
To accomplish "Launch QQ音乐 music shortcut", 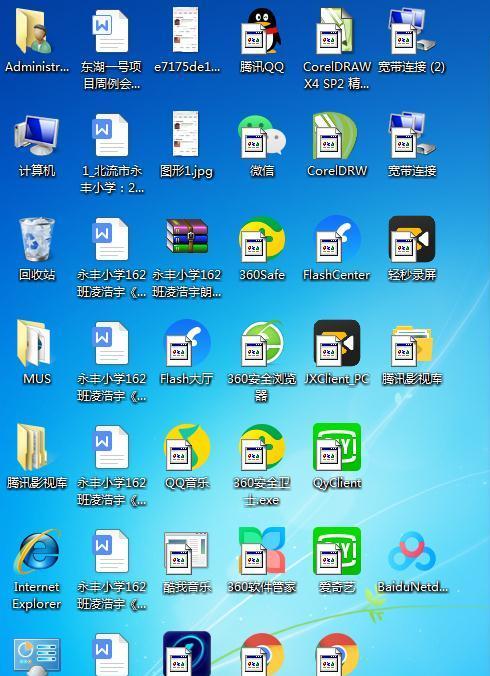I will pyautogui.click(x=187, y=447).
